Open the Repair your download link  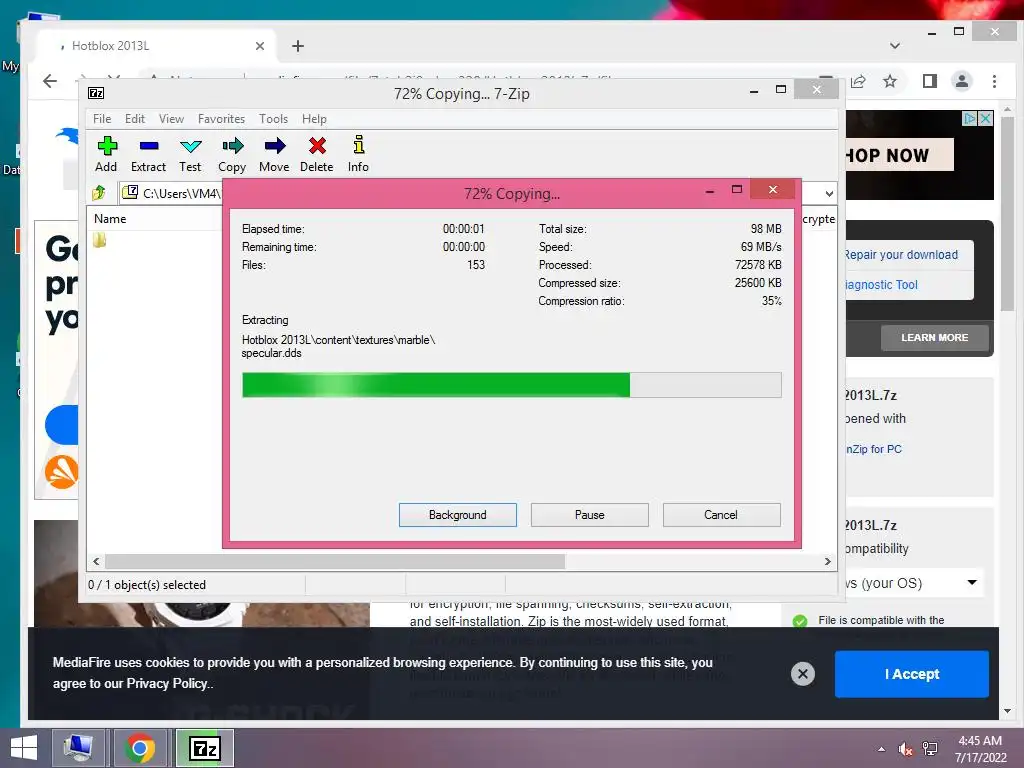[901, 255]
